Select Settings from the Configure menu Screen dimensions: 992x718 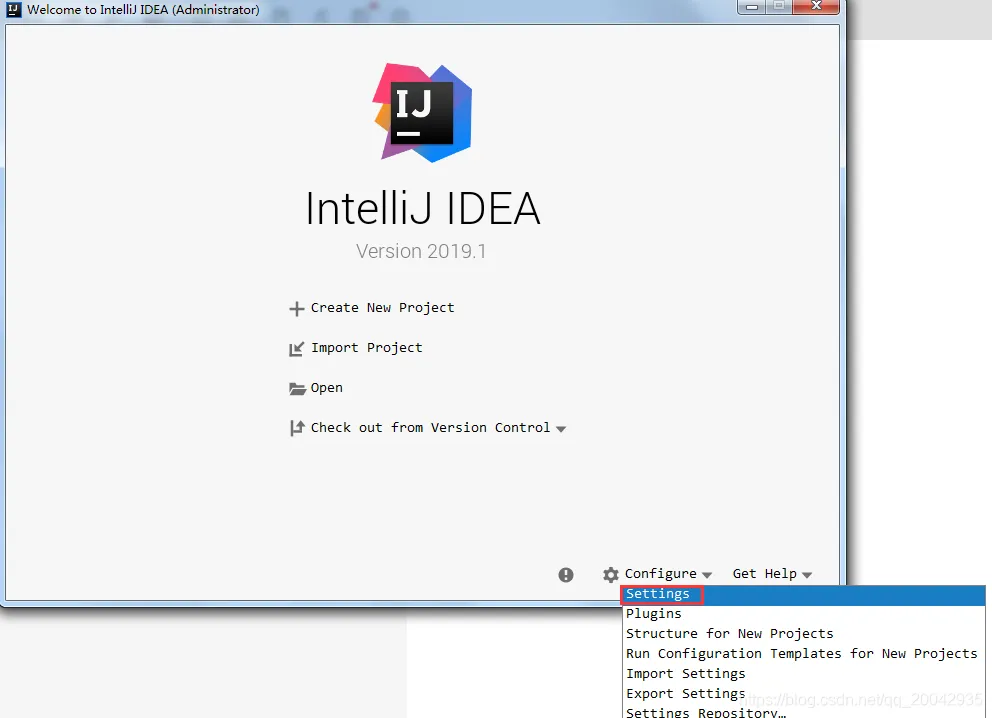[803, 595]
